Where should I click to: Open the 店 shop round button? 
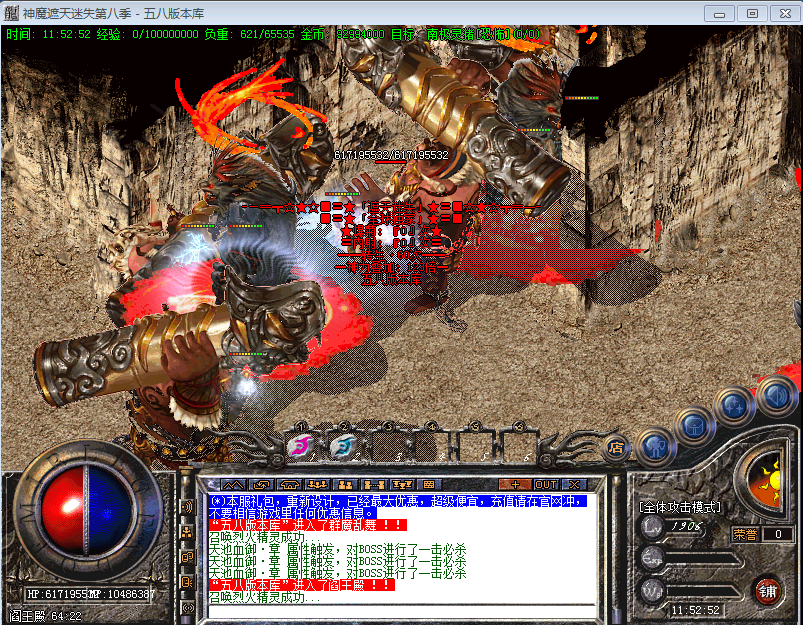click(x=616, y=448)
